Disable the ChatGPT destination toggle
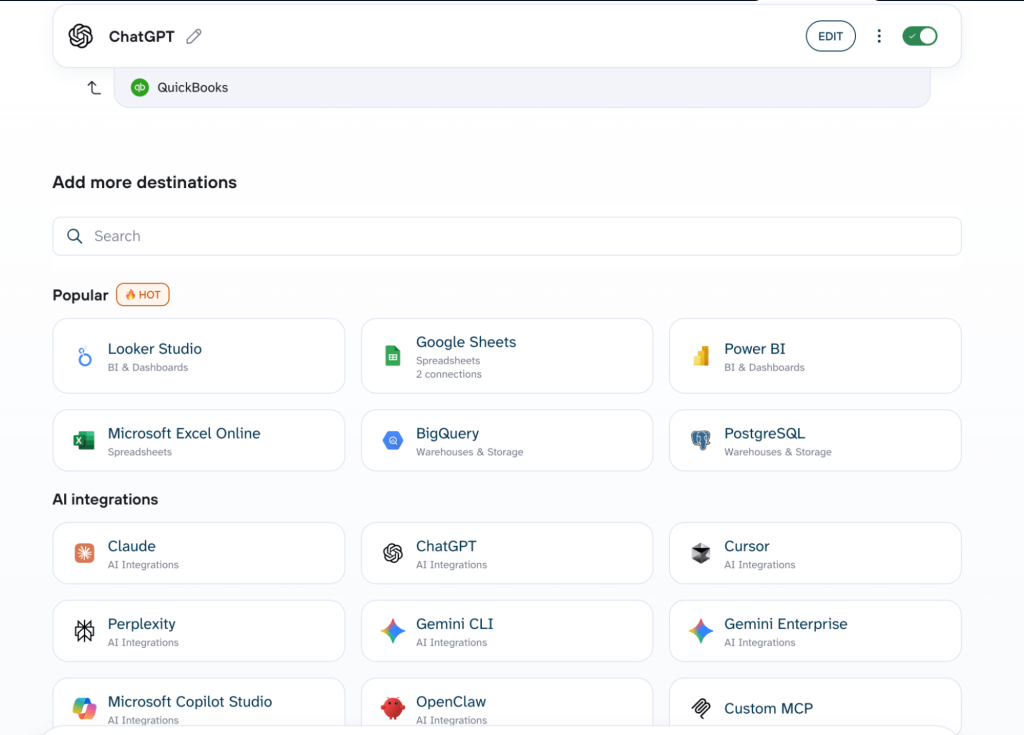This screenshot has height=735, width=1024. pyautogui.click(x=920, y=36)
